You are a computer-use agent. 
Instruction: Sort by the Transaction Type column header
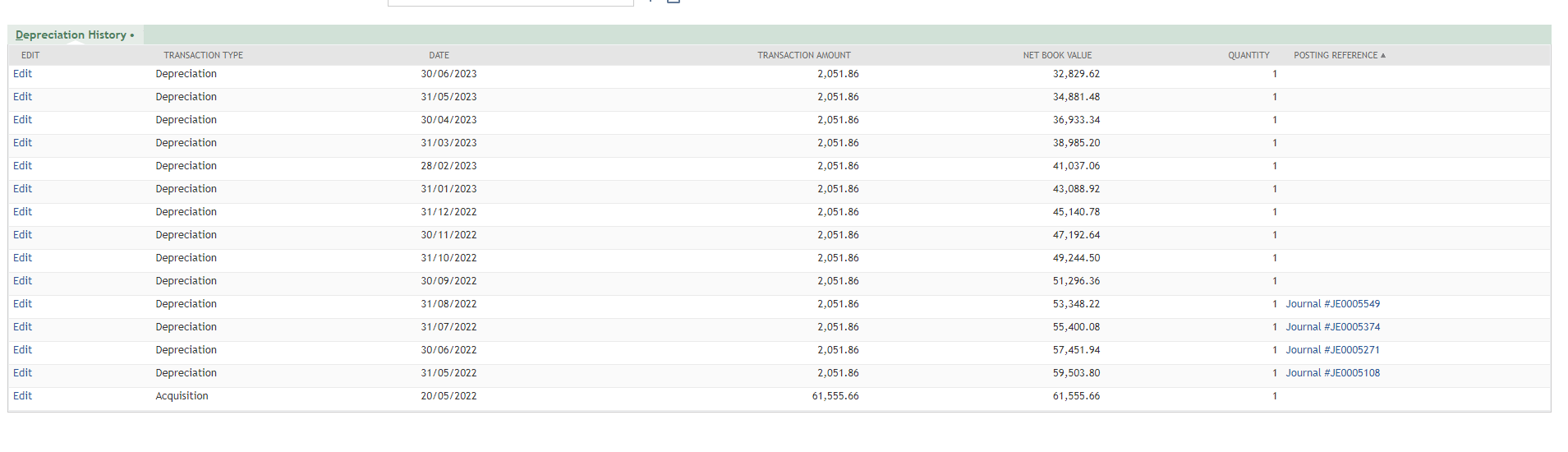[203, 55]
